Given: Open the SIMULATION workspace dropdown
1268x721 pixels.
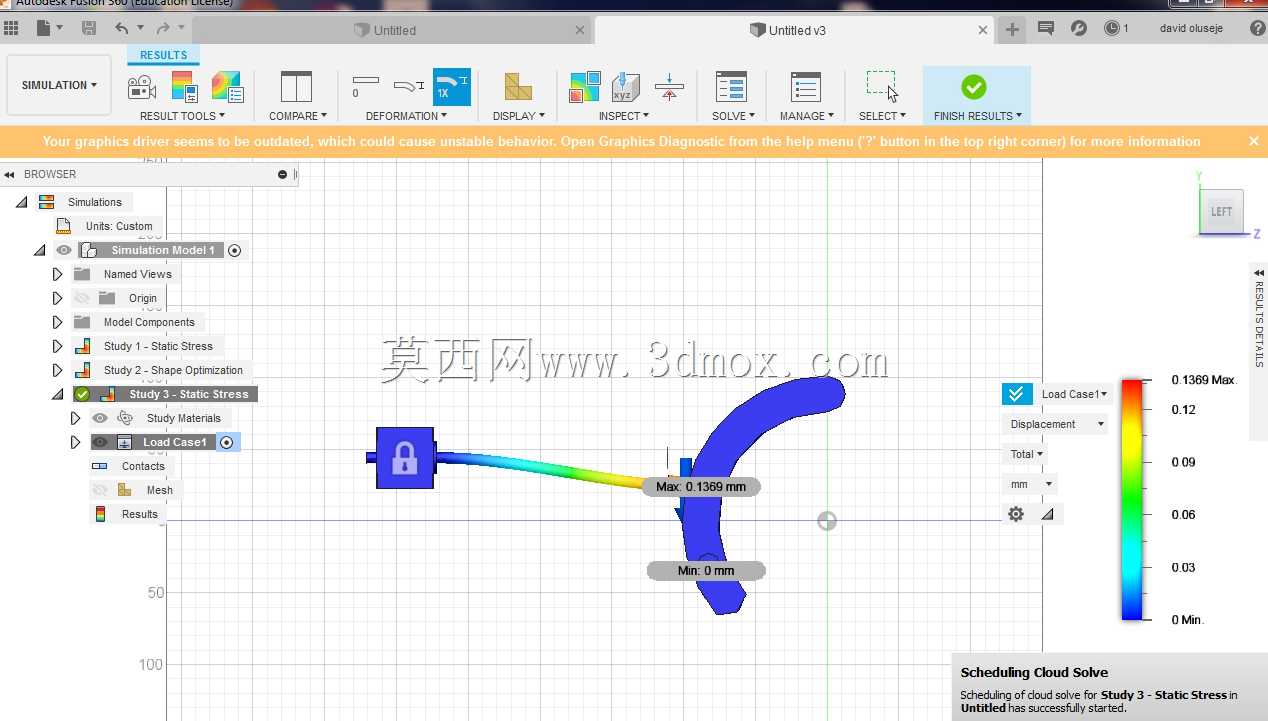Looking at the screenshot, I should [x=59, y=85].
